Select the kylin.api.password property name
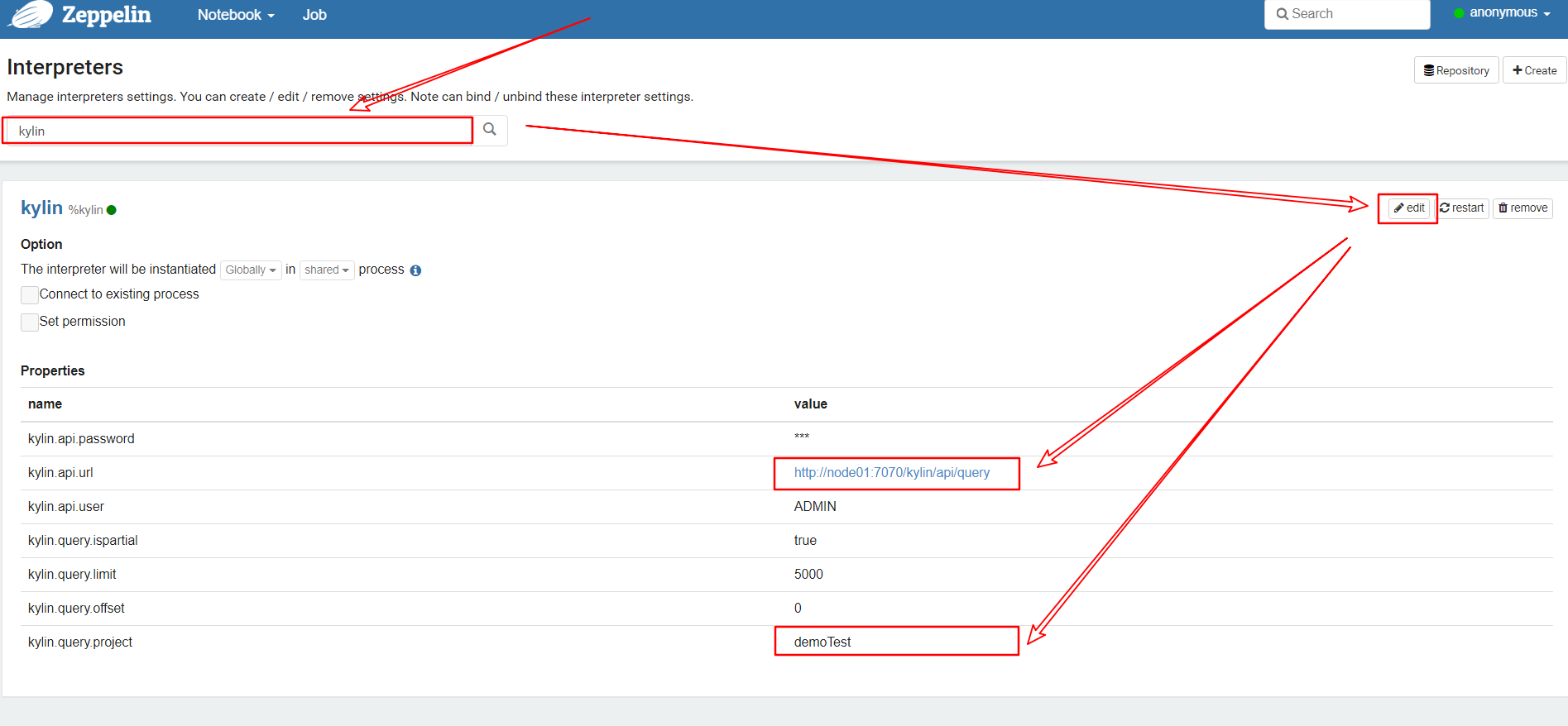 (x=81, y=439)
